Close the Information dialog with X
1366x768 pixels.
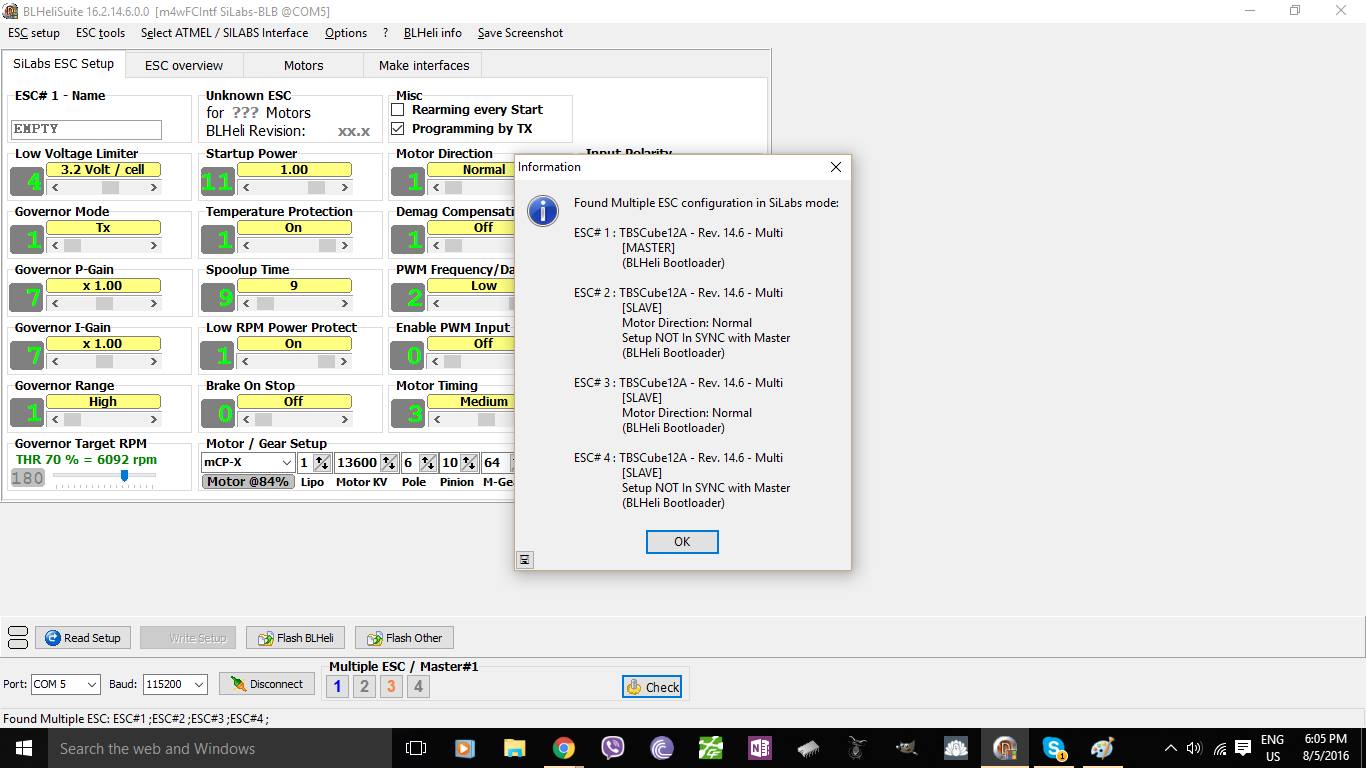(x=836, y=167)
